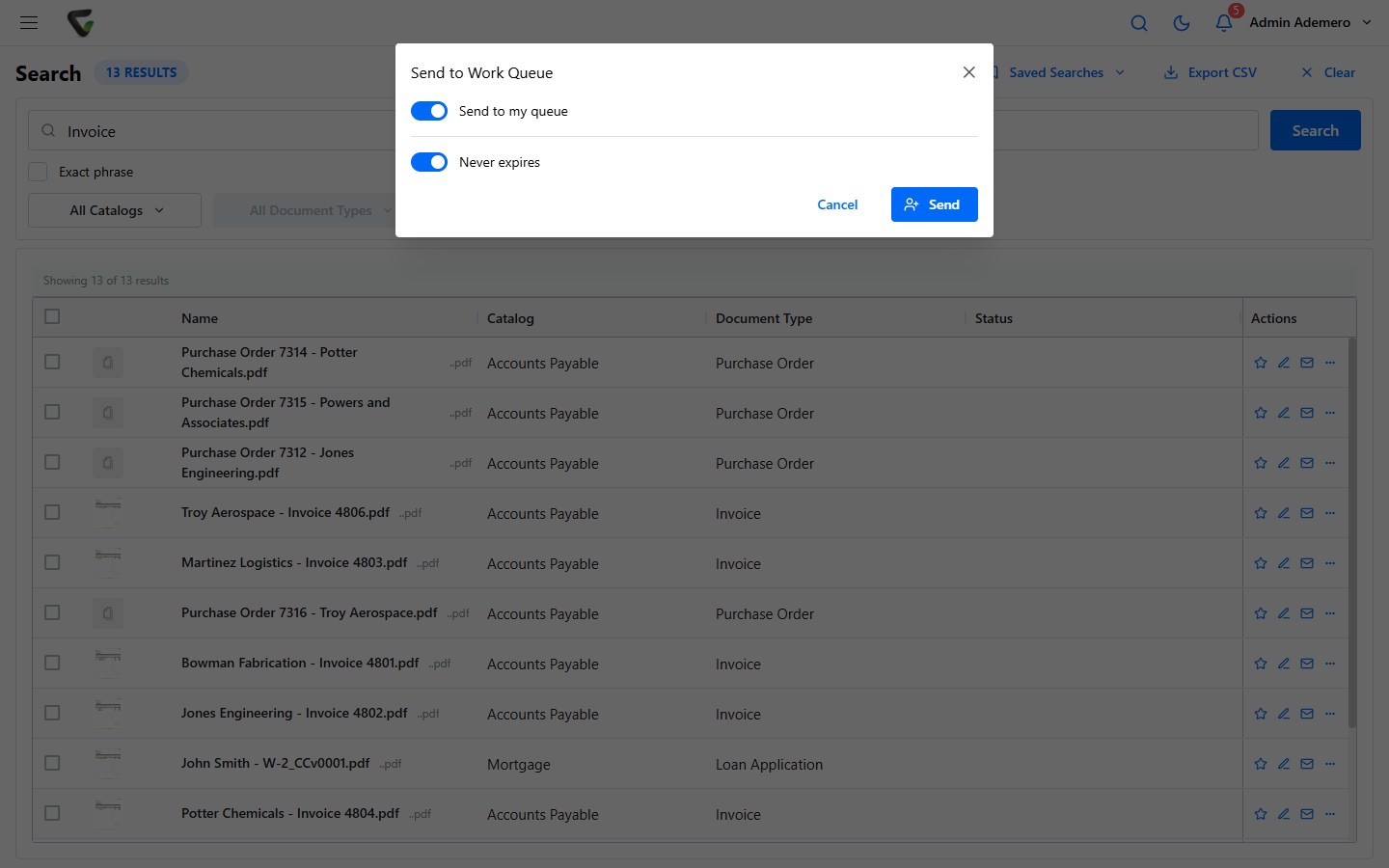Click the Loan Application document type cell
1389x868 pixels.
(769, 765)
